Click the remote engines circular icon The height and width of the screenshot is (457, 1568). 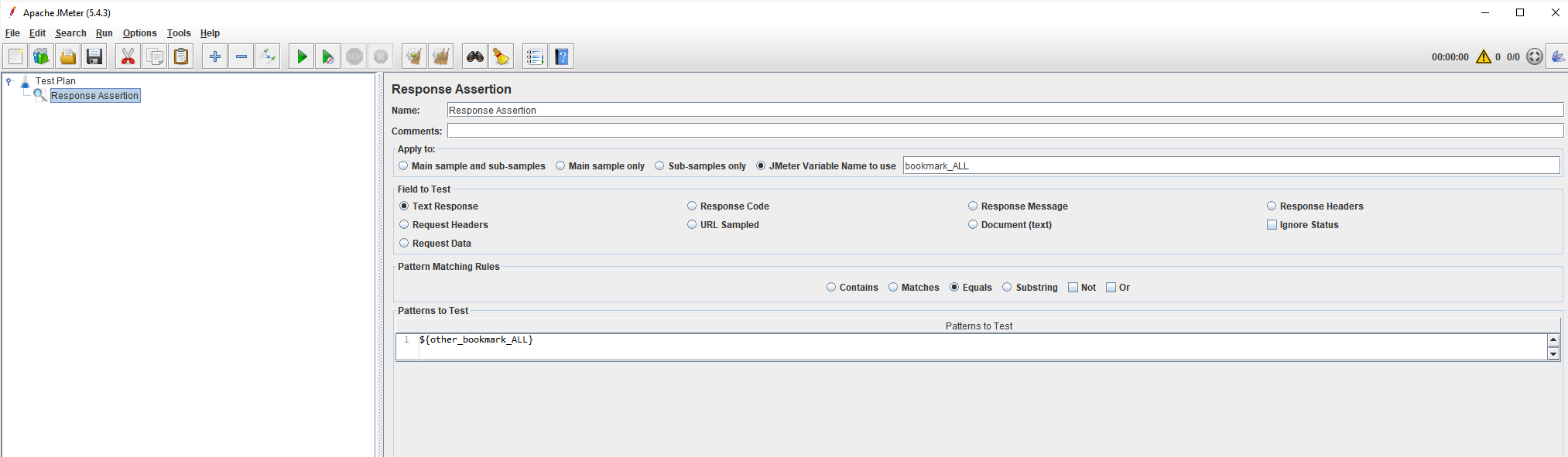click(x=1535, y=56)
